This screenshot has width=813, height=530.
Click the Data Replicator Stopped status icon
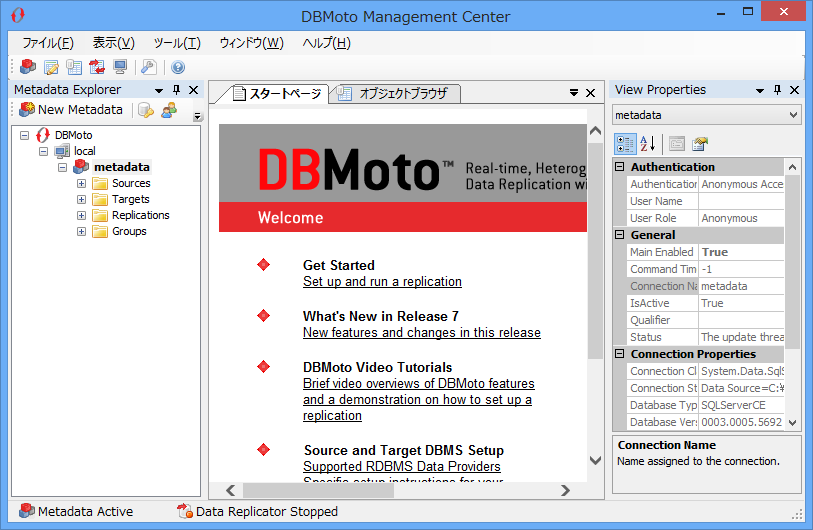coord(185,511)
